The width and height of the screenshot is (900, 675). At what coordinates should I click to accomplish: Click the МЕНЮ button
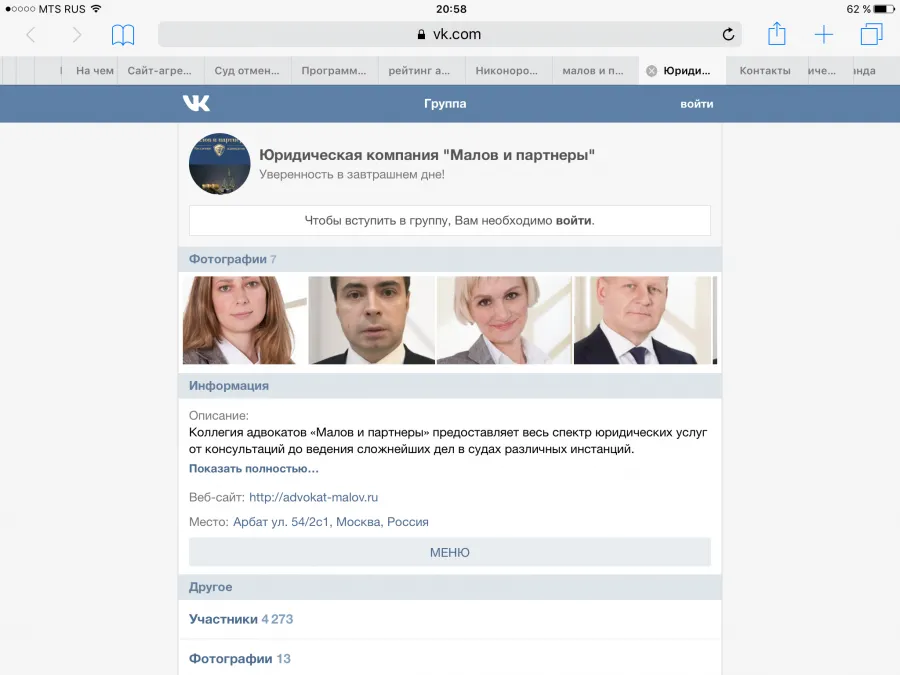click(x=450, y=552)
